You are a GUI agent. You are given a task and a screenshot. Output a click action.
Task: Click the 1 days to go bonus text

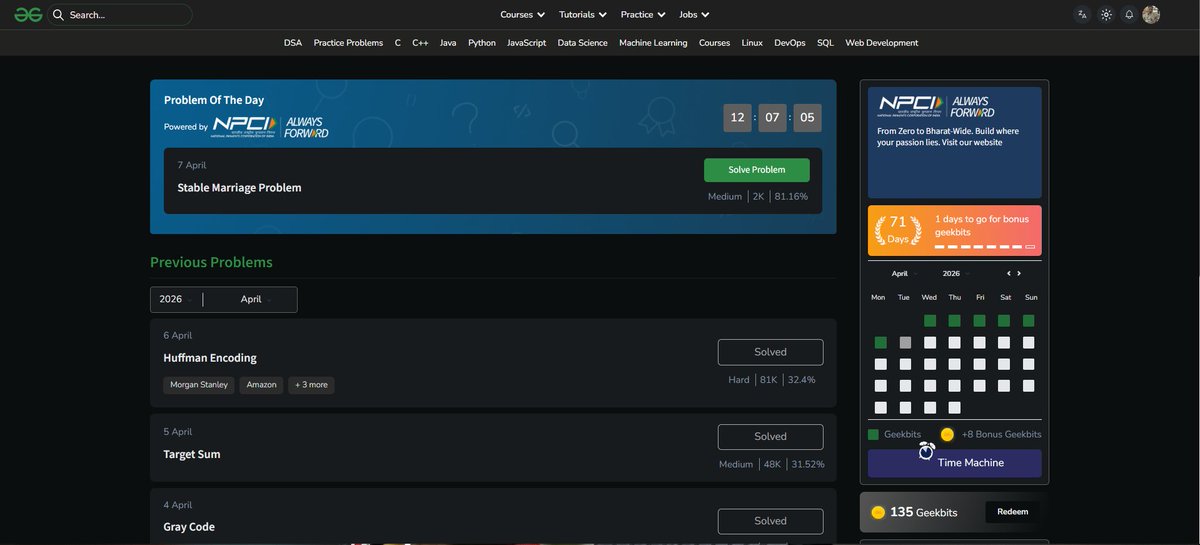(982, 225)
